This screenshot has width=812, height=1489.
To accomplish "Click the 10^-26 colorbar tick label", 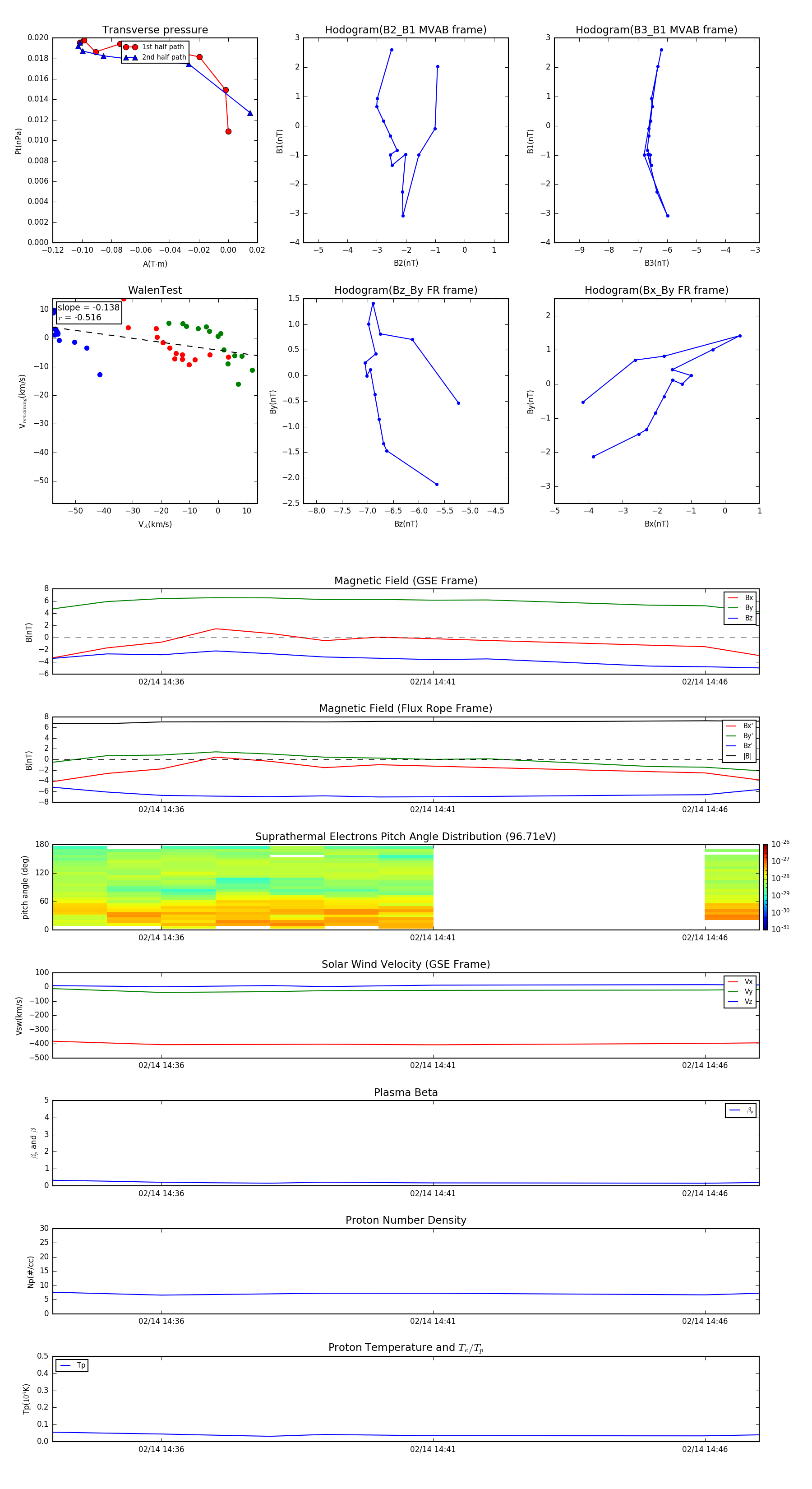I will tap(780, 844).
